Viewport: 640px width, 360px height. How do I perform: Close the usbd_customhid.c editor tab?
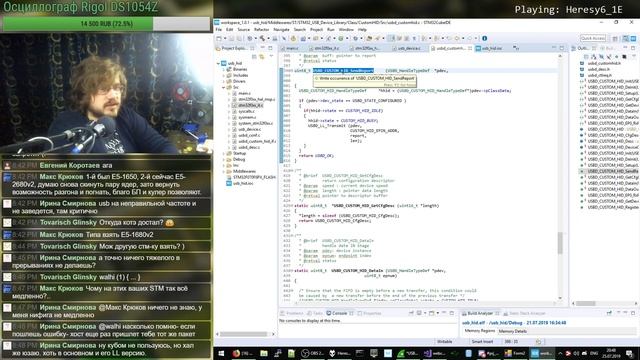tap(470, 48)
